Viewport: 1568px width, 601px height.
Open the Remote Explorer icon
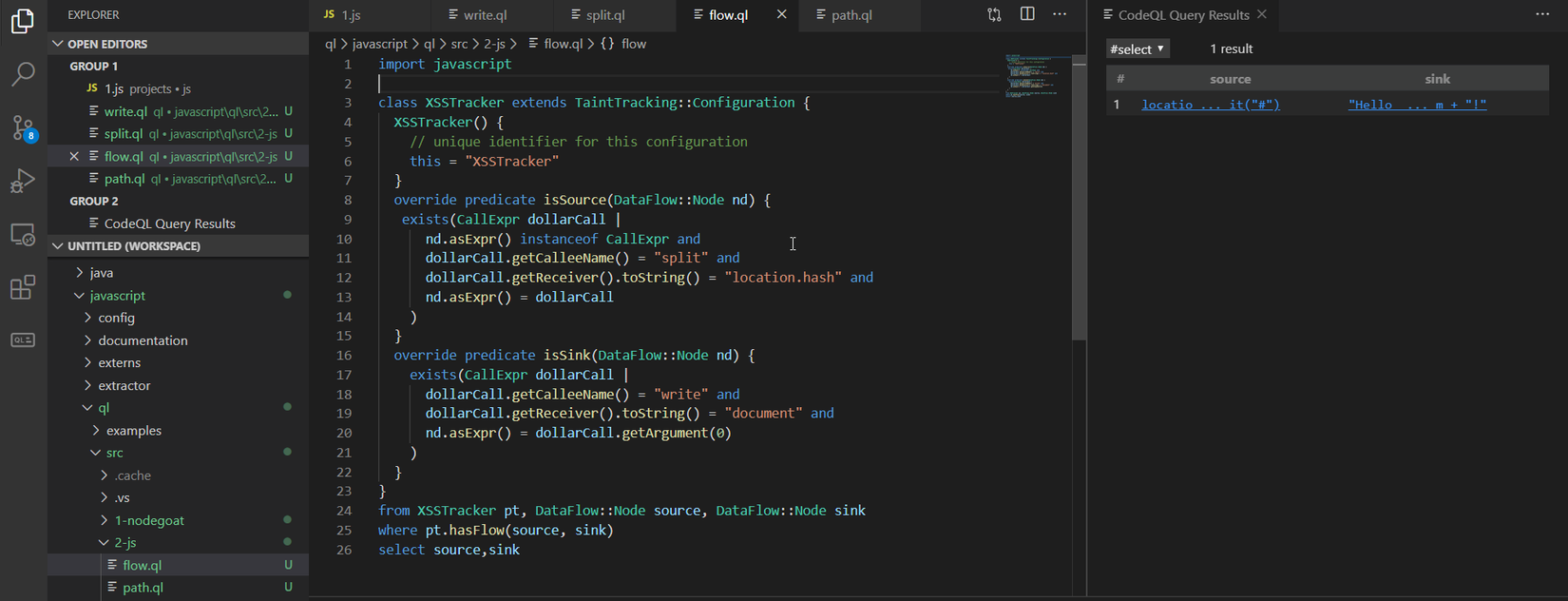coord(23,234)
